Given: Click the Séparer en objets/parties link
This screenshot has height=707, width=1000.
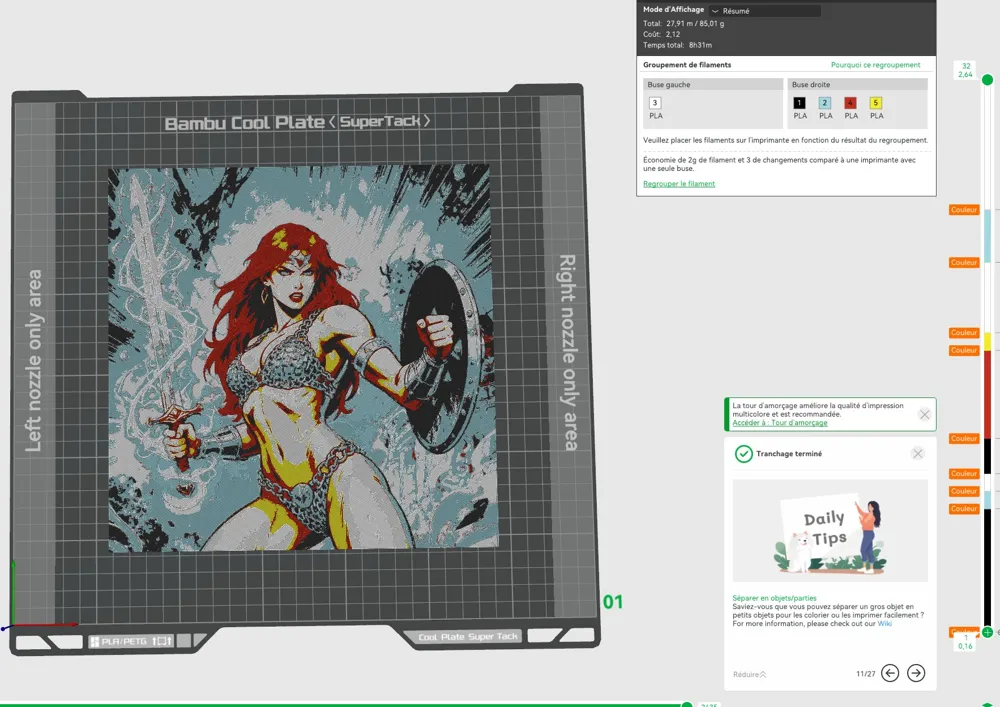Looking at the screenshot, I should coord(774,598).
